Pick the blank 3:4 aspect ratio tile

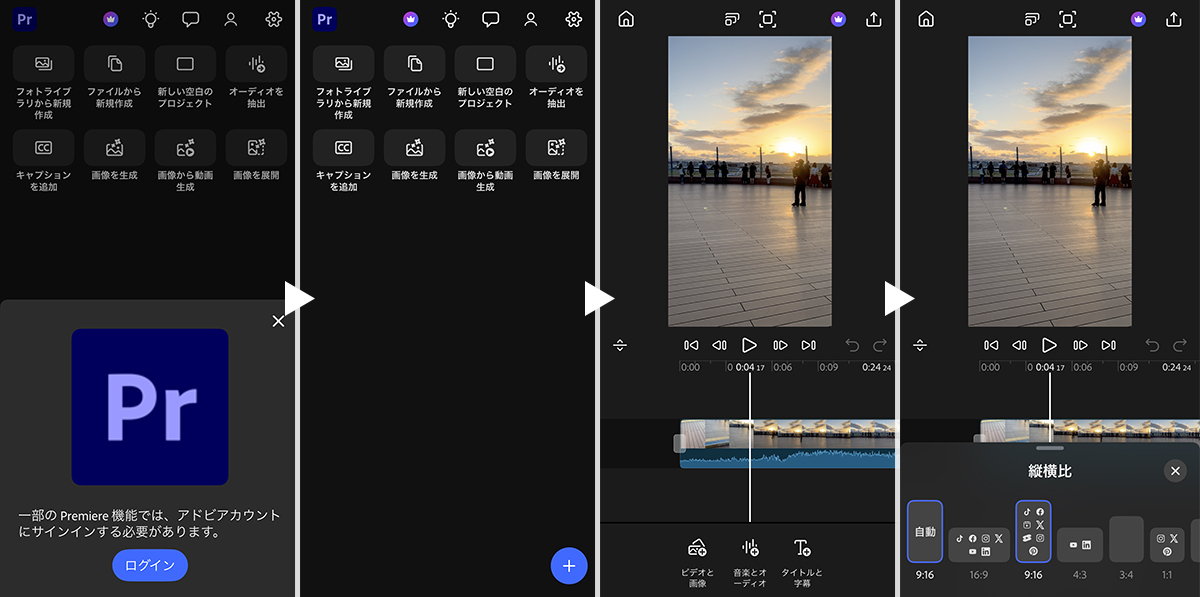click(1126, 539)
